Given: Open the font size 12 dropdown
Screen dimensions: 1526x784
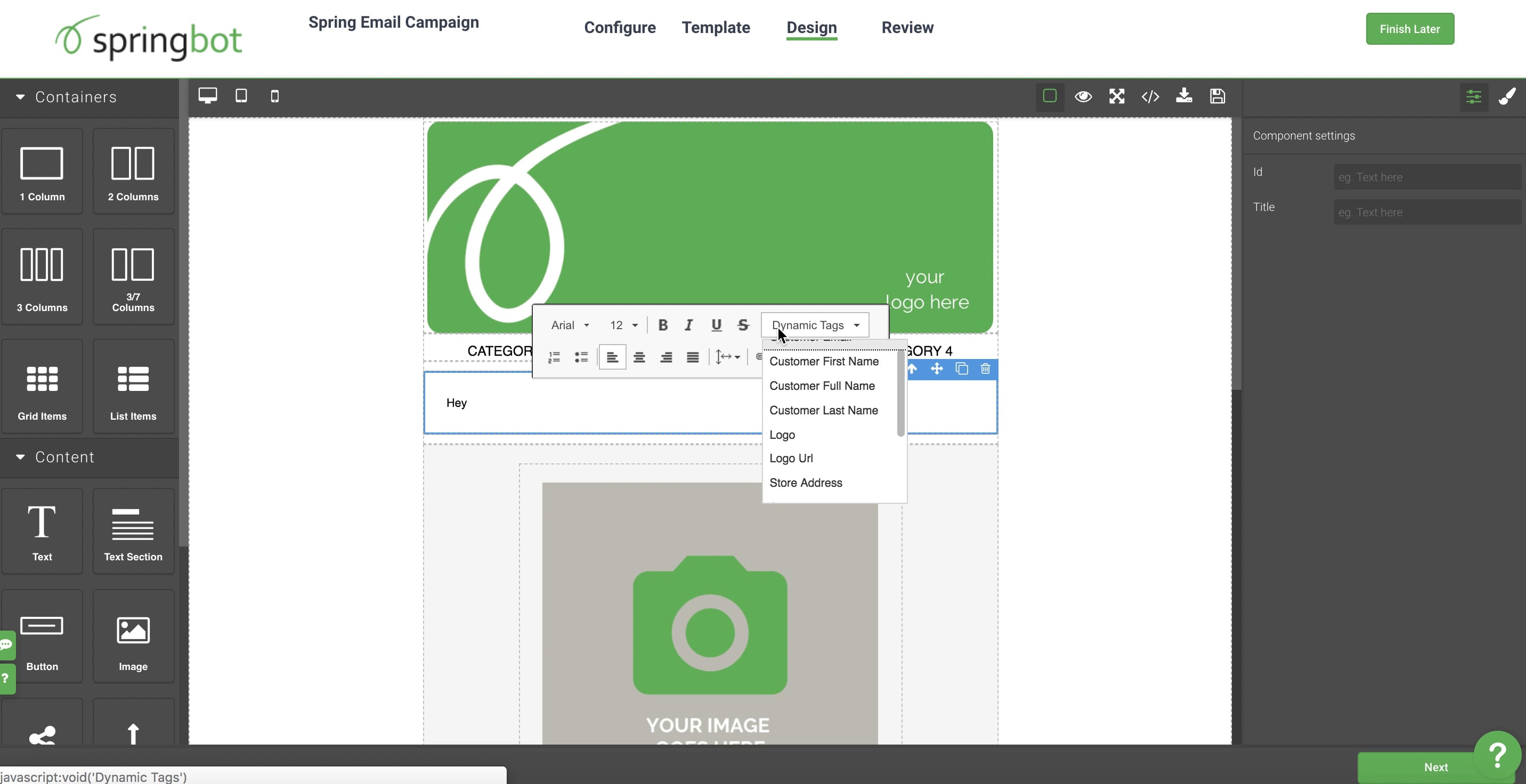Looking at the screenshot, I should pos(624,324).
